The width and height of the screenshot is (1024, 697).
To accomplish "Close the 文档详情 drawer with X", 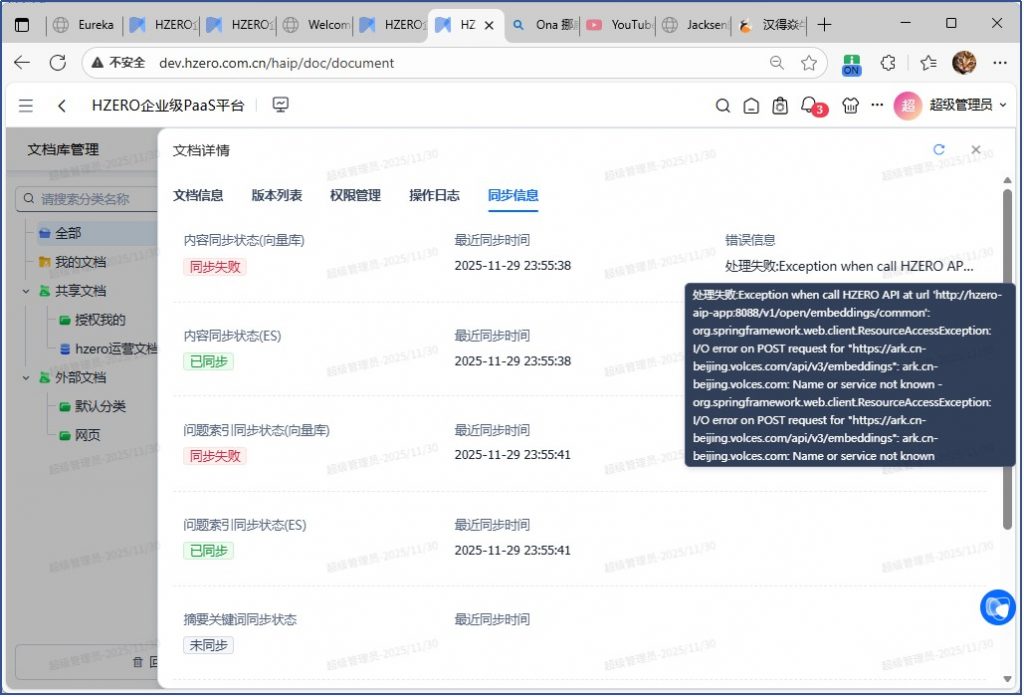I will tap(976, 150).
